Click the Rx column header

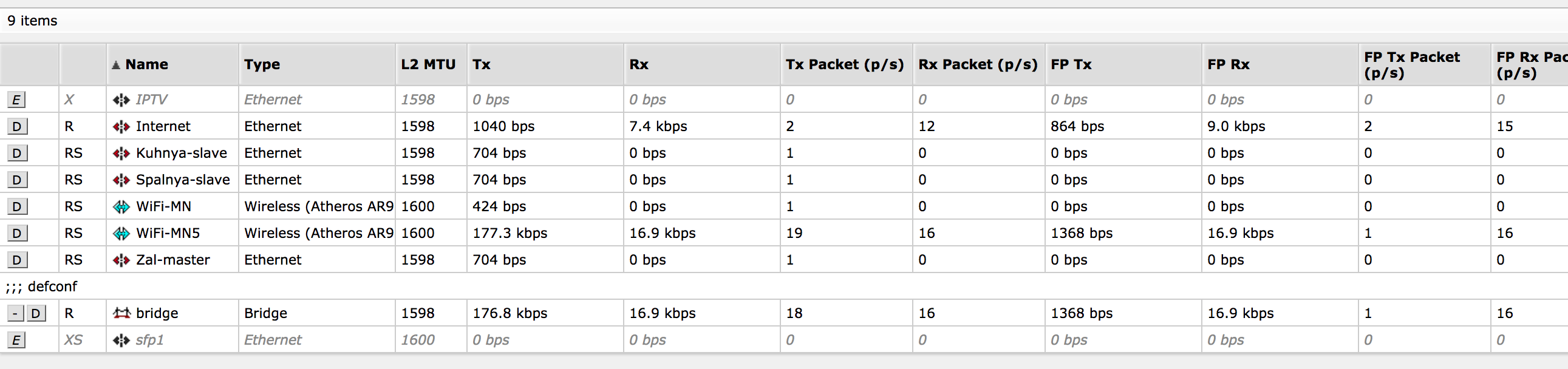tap(639, 64)
